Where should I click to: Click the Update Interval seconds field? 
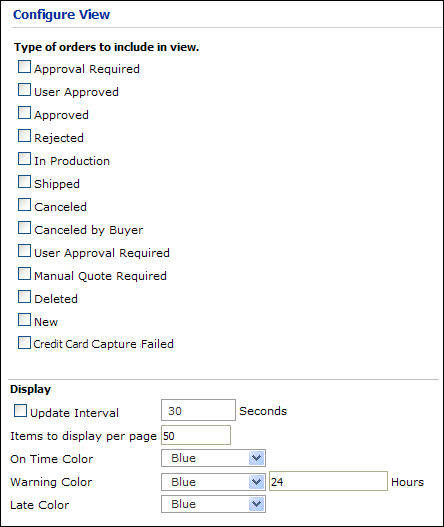pyautogui.click(x=198, y=410)
